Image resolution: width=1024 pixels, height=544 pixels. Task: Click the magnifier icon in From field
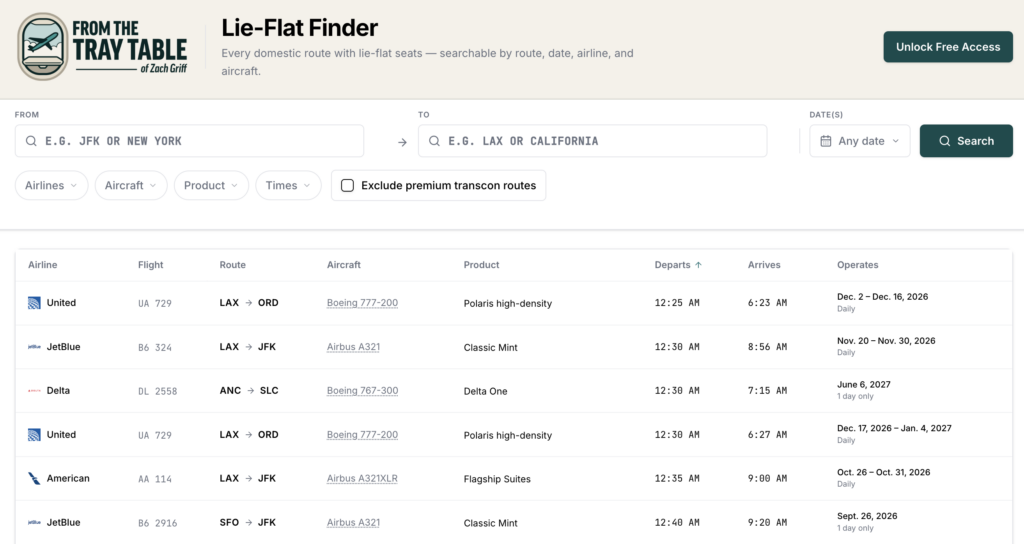click(31, 141)
